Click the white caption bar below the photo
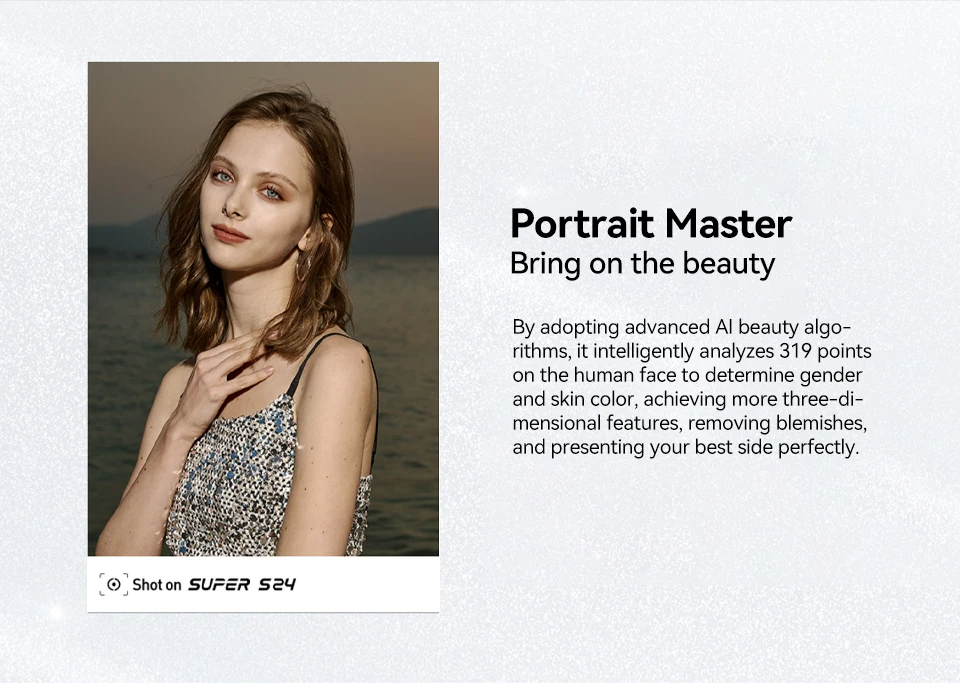Screen dimensions: 960x683 [x=263, y=584]
